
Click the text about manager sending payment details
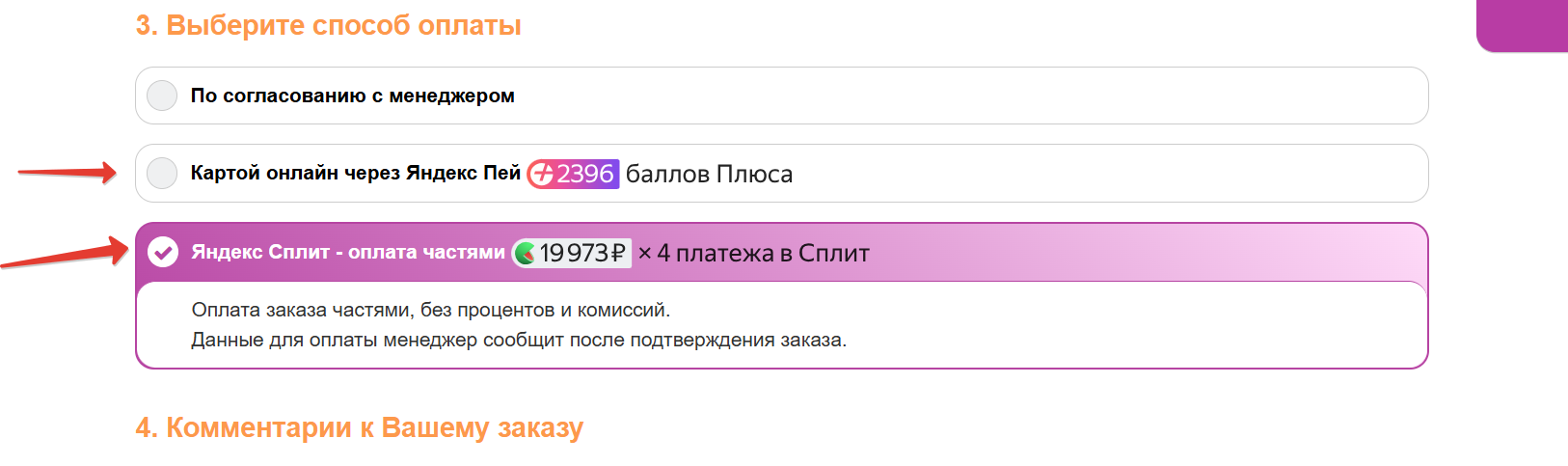click(518, 340)
